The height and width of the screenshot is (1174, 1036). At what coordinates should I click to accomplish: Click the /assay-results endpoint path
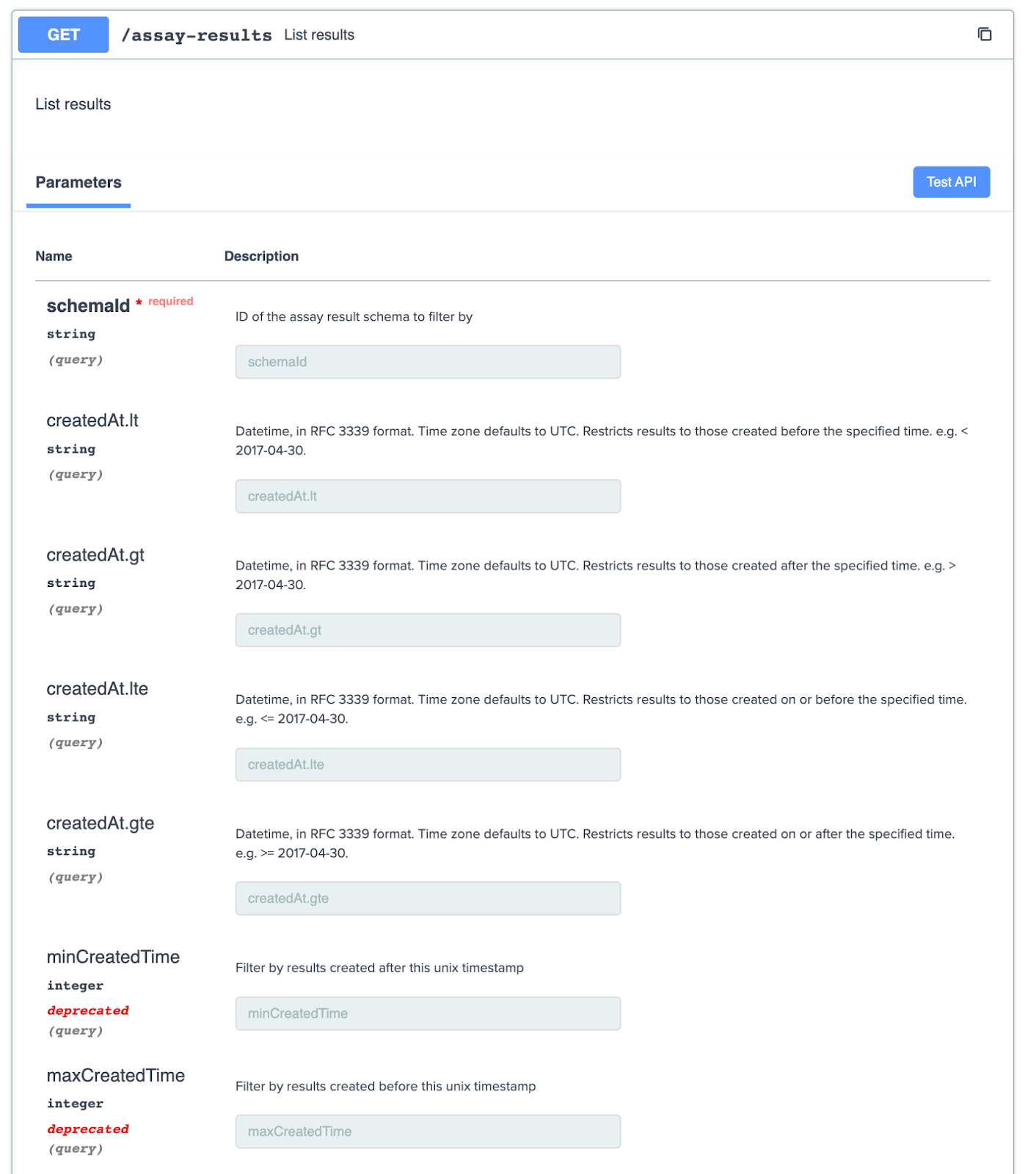click(x=197, y=35)
